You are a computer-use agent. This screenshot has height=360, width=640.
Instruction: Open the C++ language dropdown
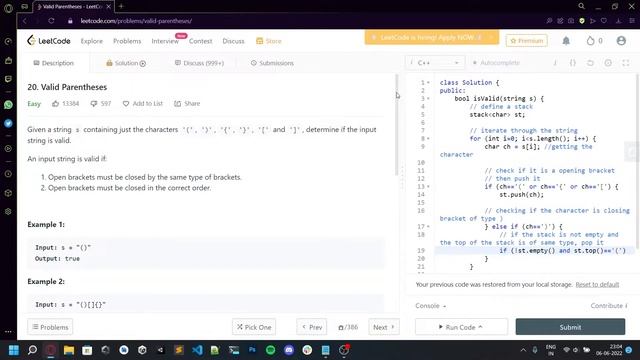(435, 63)
